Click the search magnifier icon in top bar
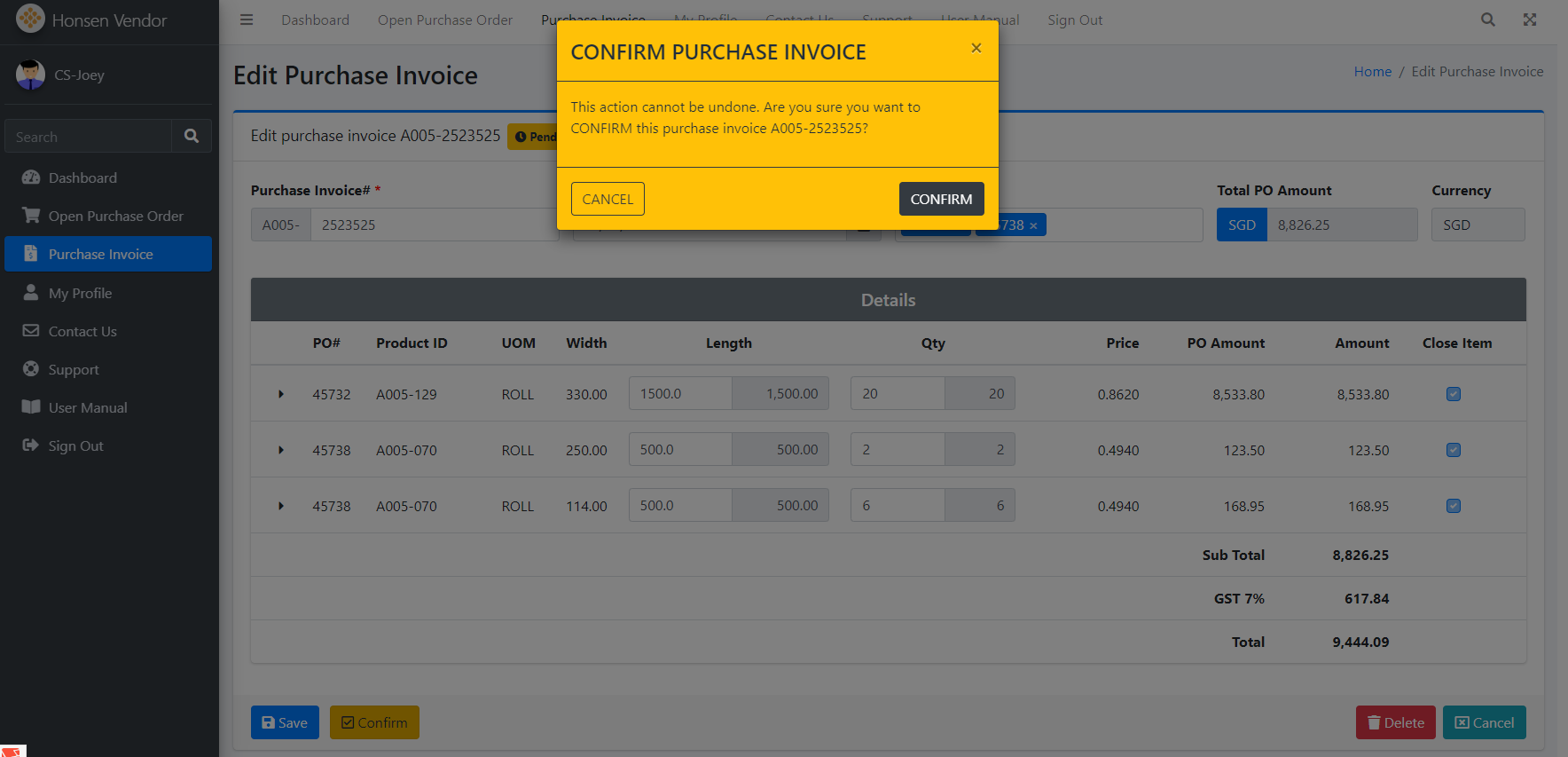Image resolution: width=1568 pixels, height=757 pixels. (x=1488, y=20)
